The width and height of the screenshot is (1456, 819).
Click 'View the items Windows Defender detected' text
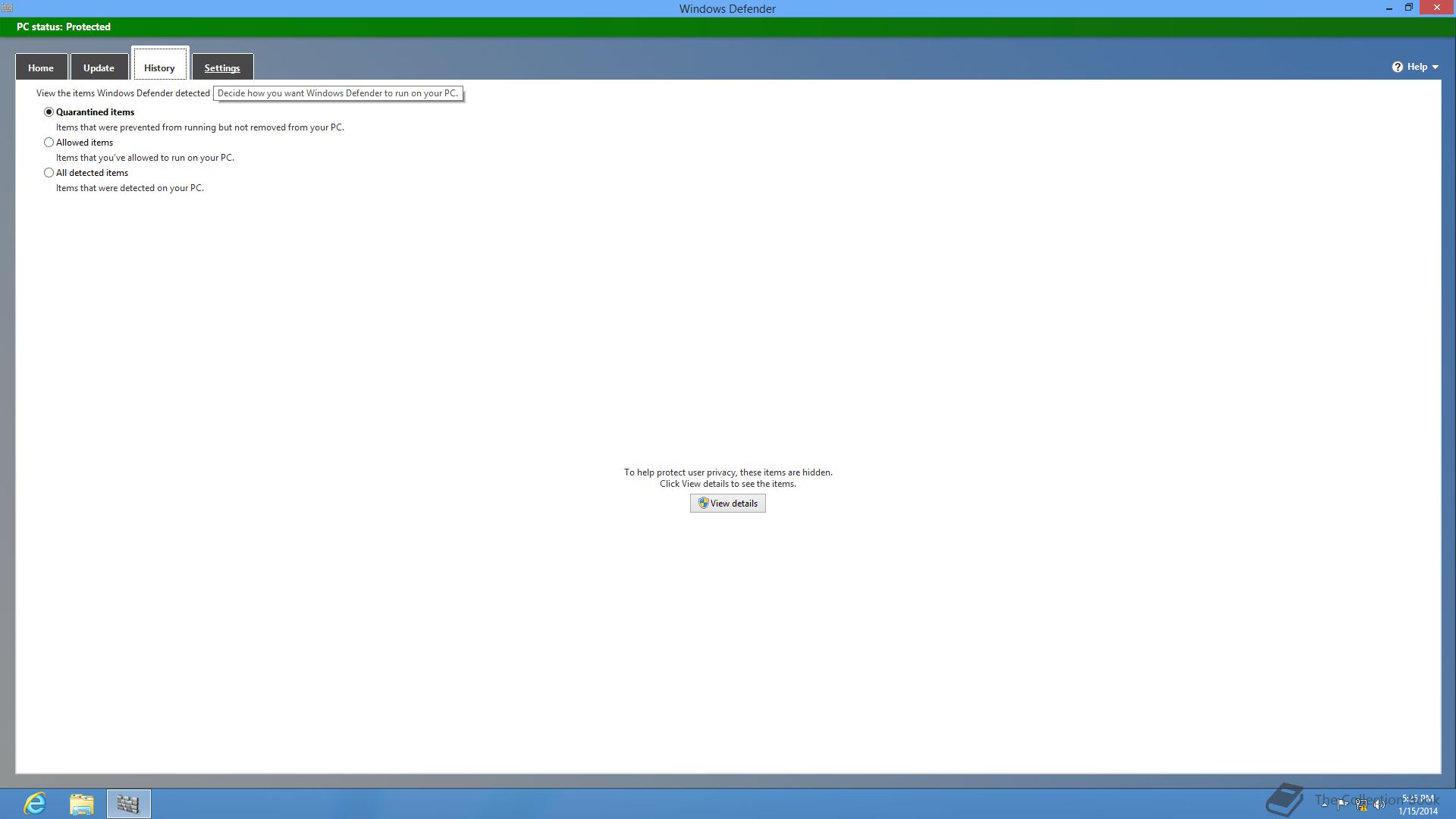[x=123, y=93]
